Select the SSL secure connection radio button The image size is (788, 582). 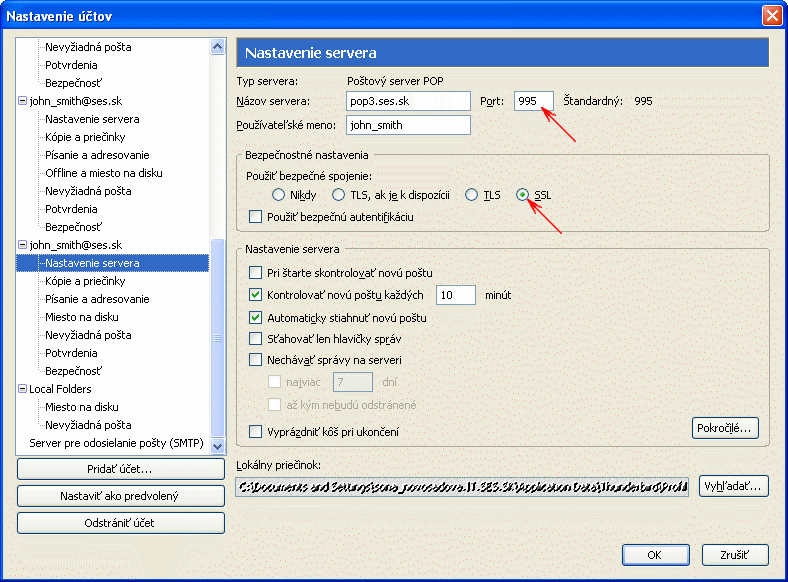click(x=523, y=195)
